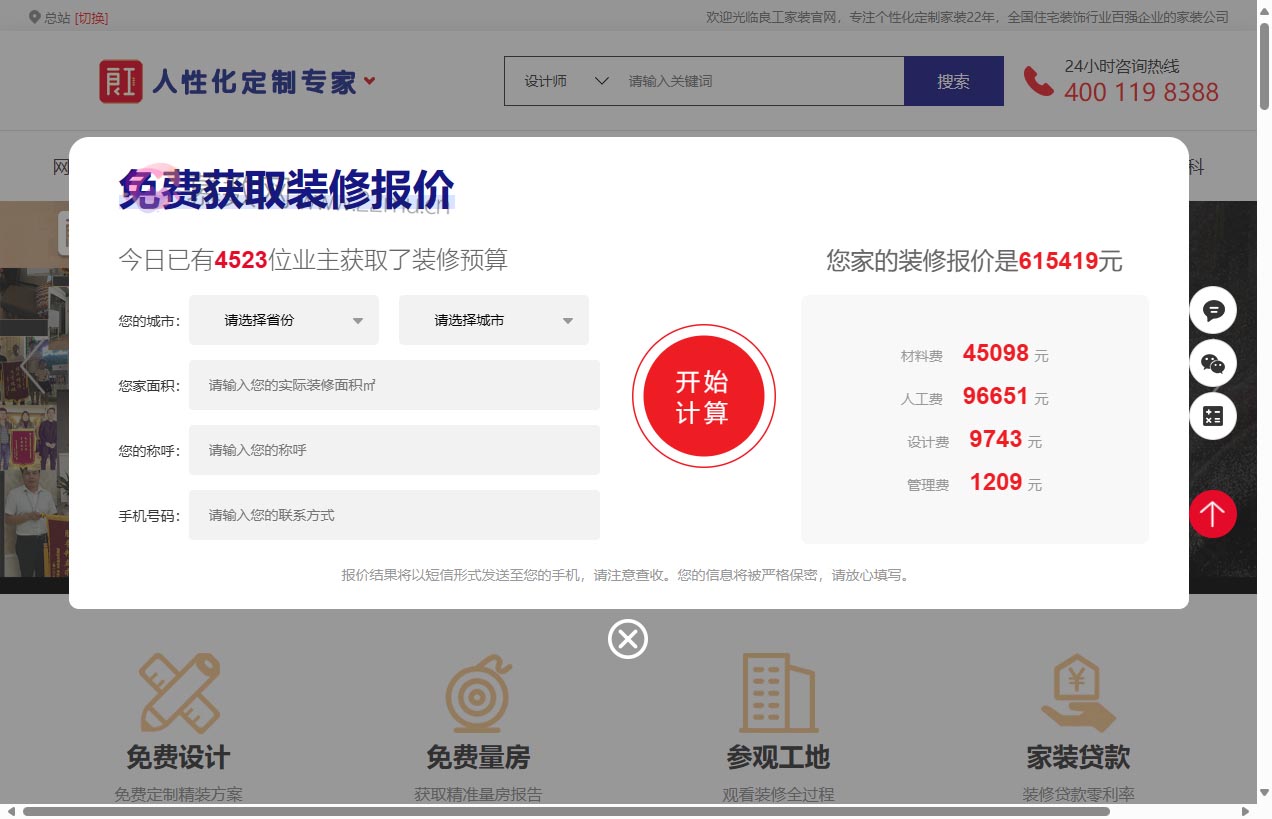This screenshot has height=819, width=1272.
Task: Open the 请选择城市 city dropdown
Action: [x=494, y=321]
